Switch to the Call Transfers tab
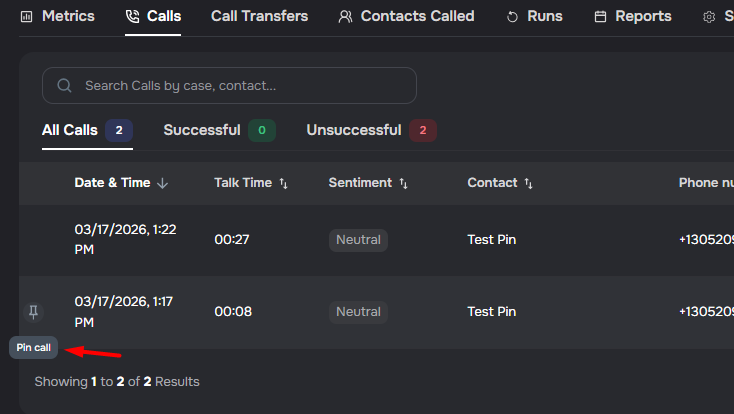This screenshot has height=414, width=734. [x=259, y=17]
